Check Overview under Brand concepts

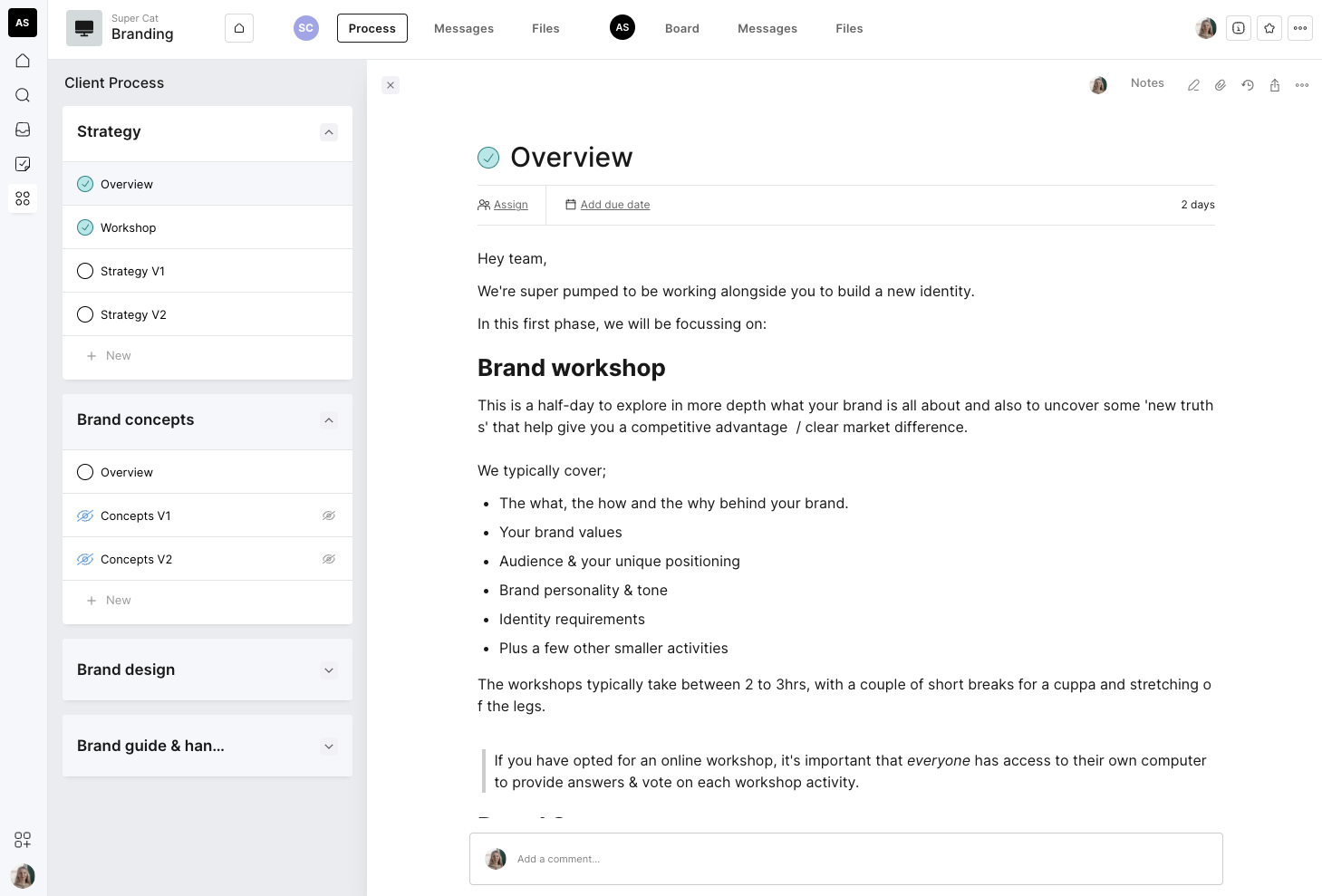tap(85, 472)
